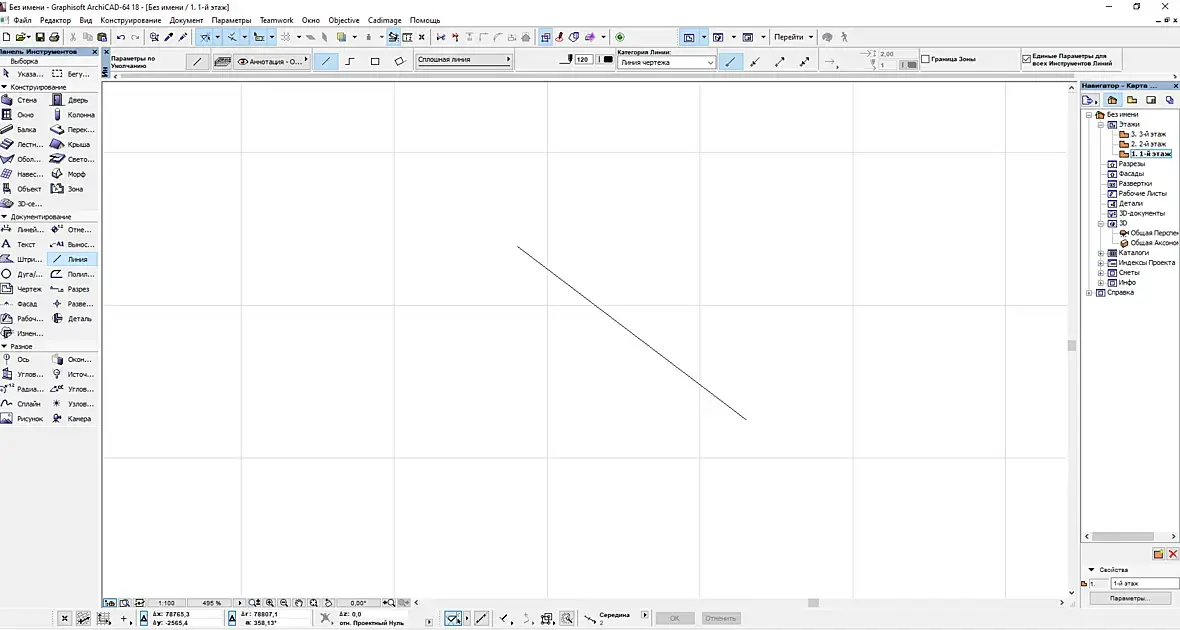The image size is (1180, 630).
Task: Click the Print icon in the toolbar
Action: click(x=54, y=37)
